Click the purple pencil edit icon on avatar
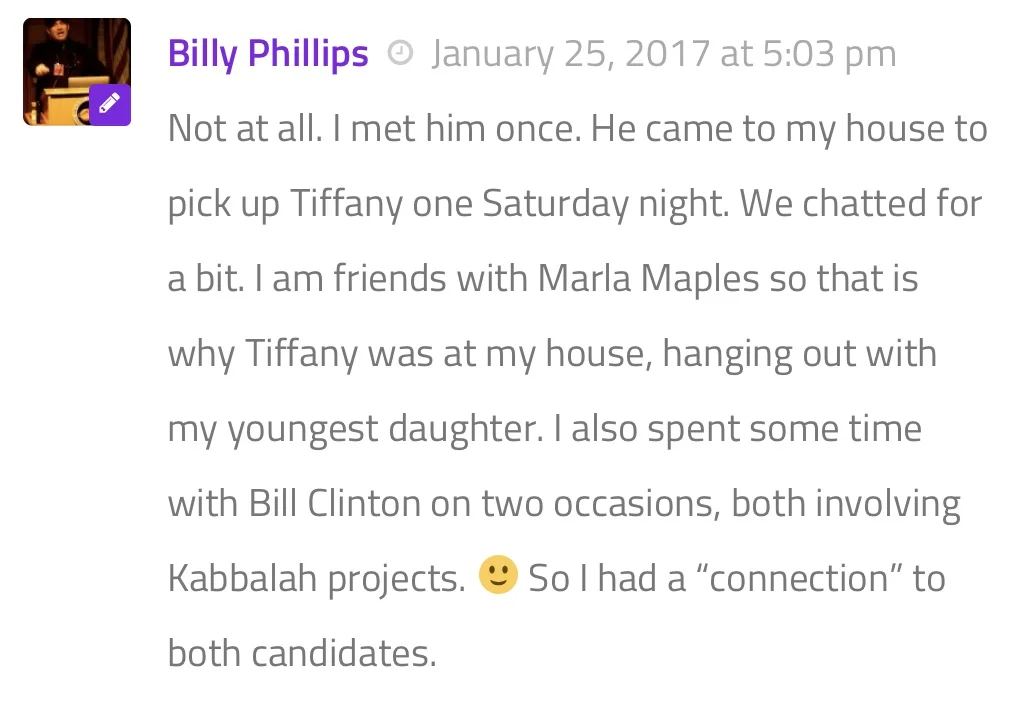1010x722 pixels. pyautogui.click(x=110, y=104)
